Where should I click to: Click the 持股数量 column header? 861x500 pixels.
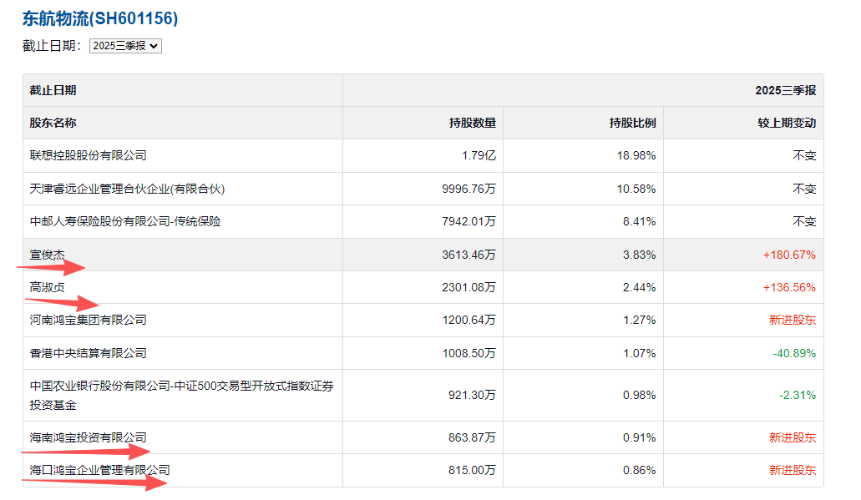point(472,123)
